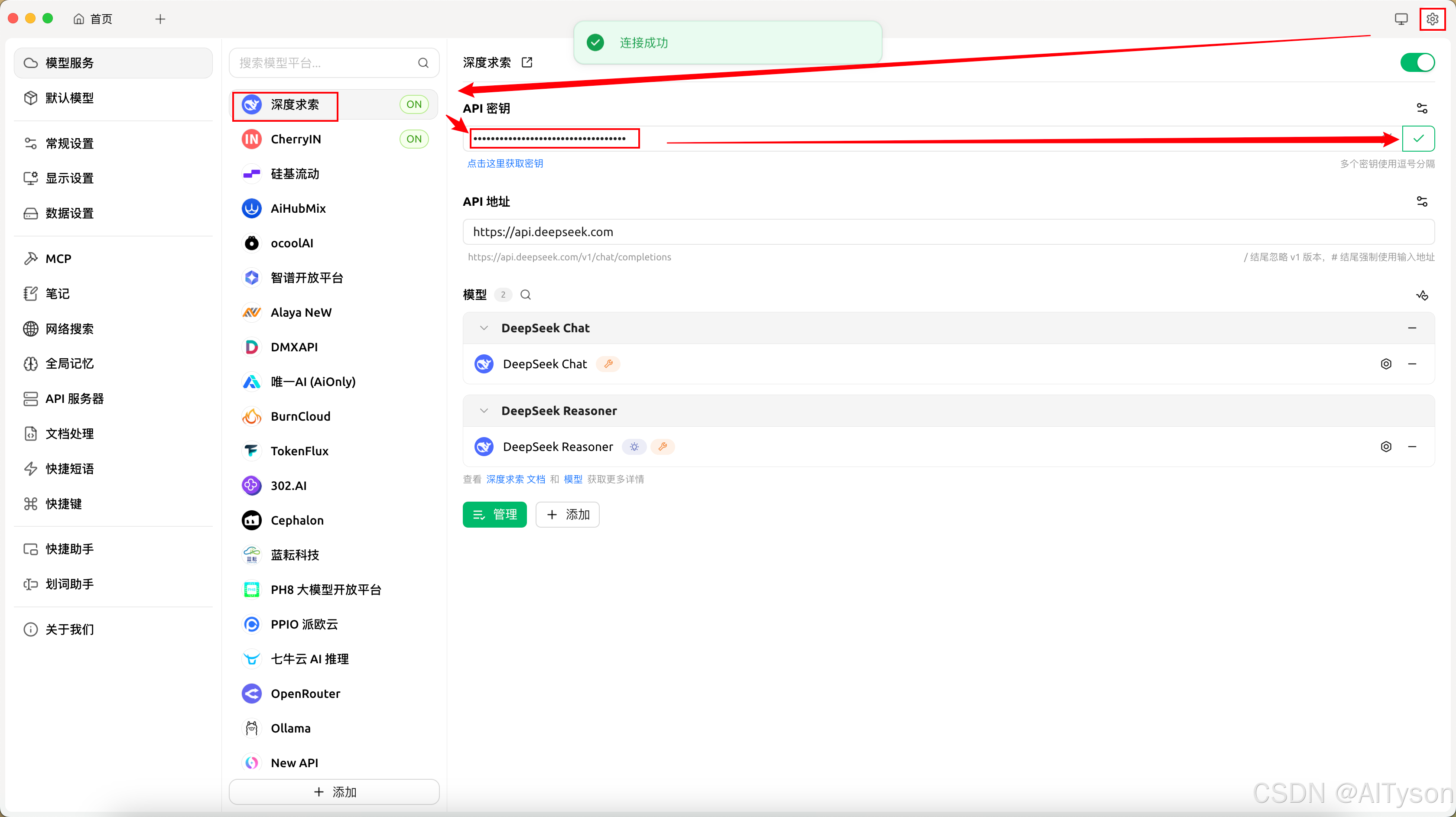Open the 模型服务 settings panel
Screen dimensions: 1456x817
click(69, 62)
